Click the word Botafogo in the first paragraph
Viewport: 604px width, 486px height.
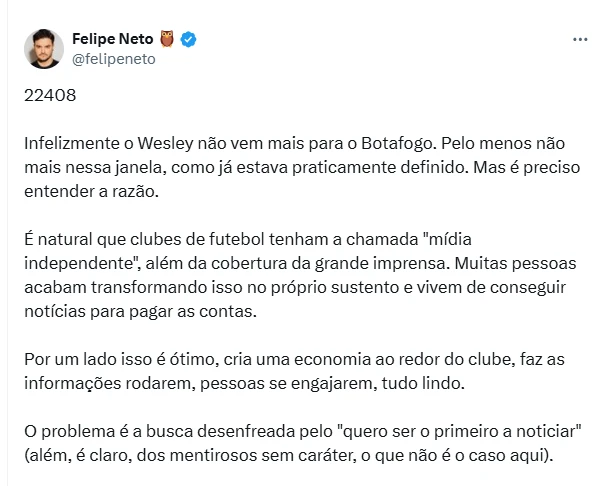399,144
